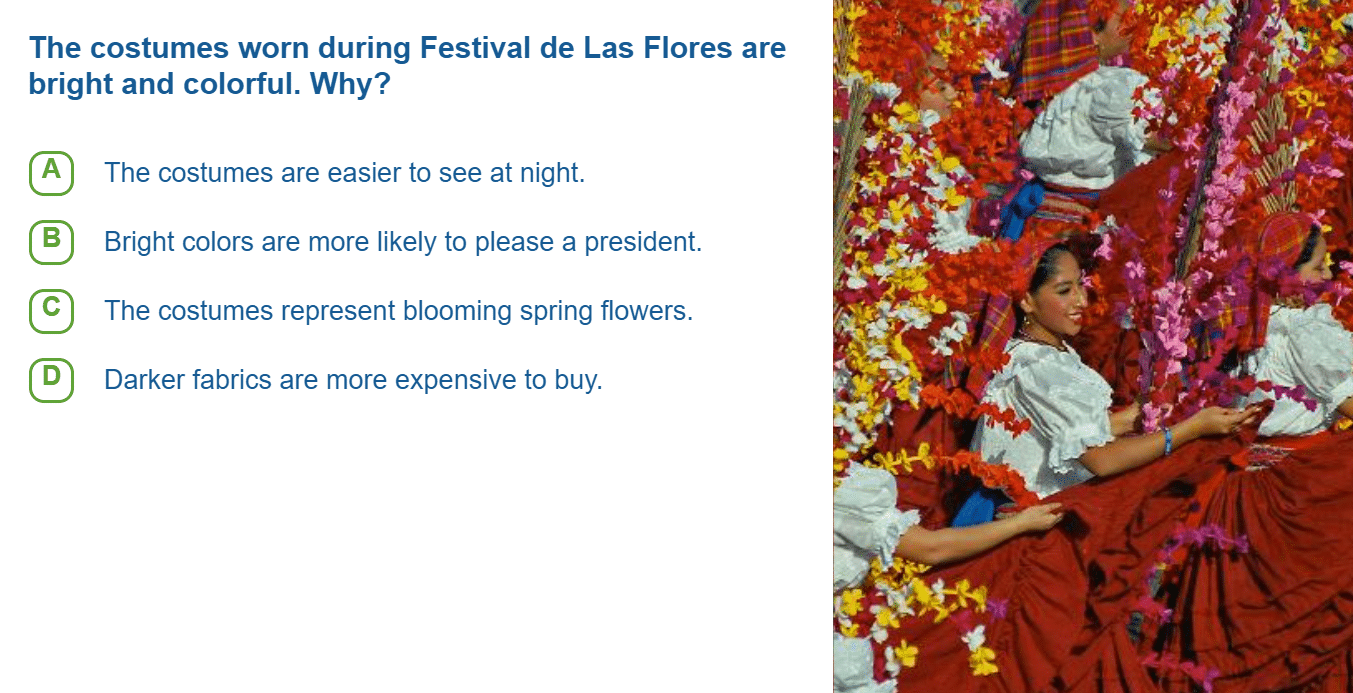Image resolution: width=1353 pixels, height=693 pixels.
Task: Open the festival dancers photo
Action: point(1093,346)
